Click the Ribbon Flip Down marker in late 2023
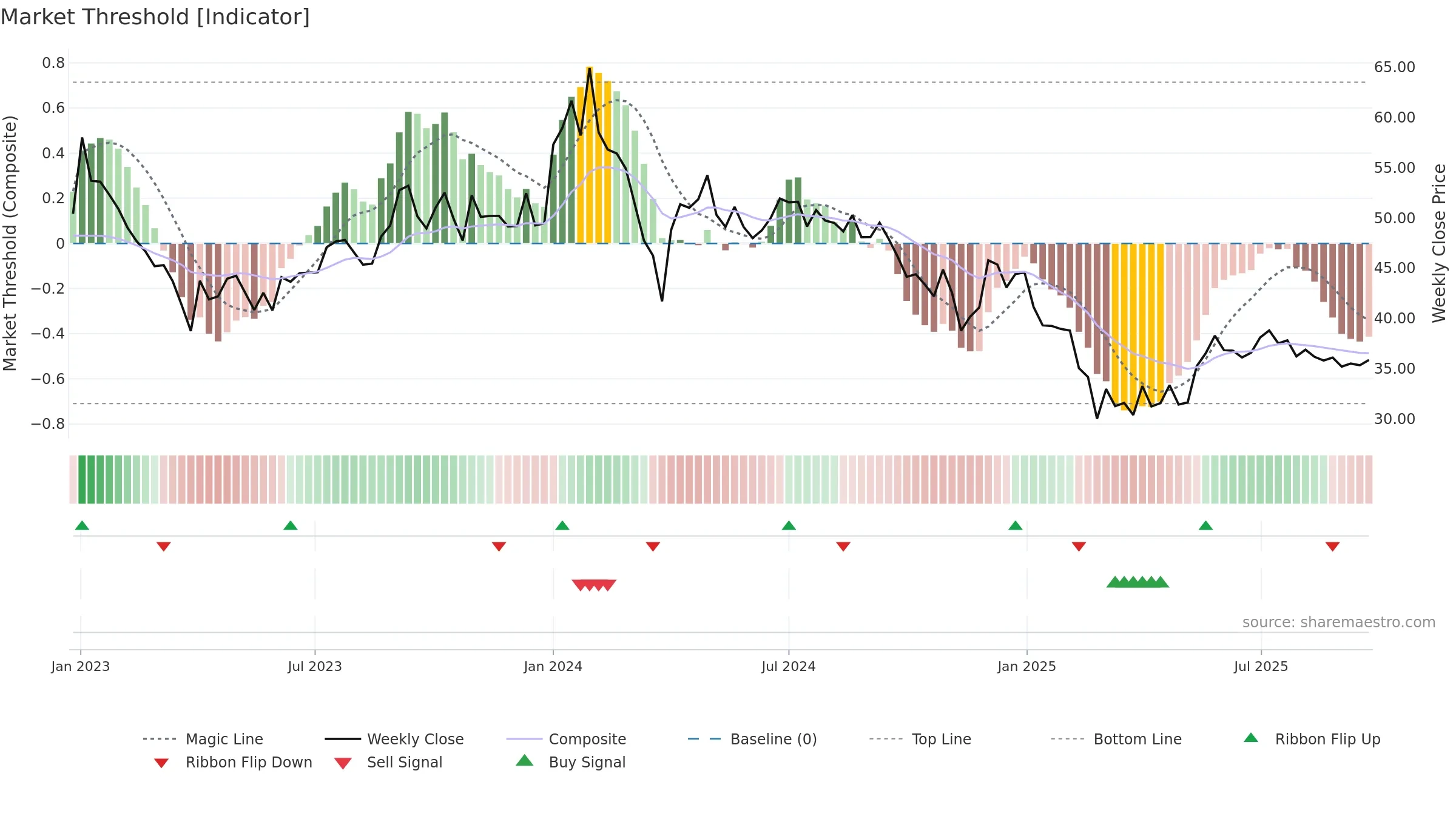1456x819 pixels. 499,547
